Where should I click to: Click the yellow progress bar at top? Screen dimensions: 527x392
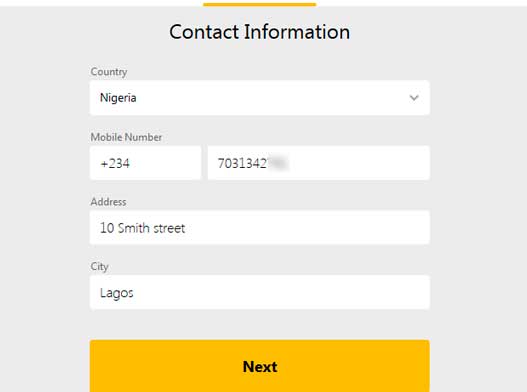pyautogui.click(x=259, y=4)
